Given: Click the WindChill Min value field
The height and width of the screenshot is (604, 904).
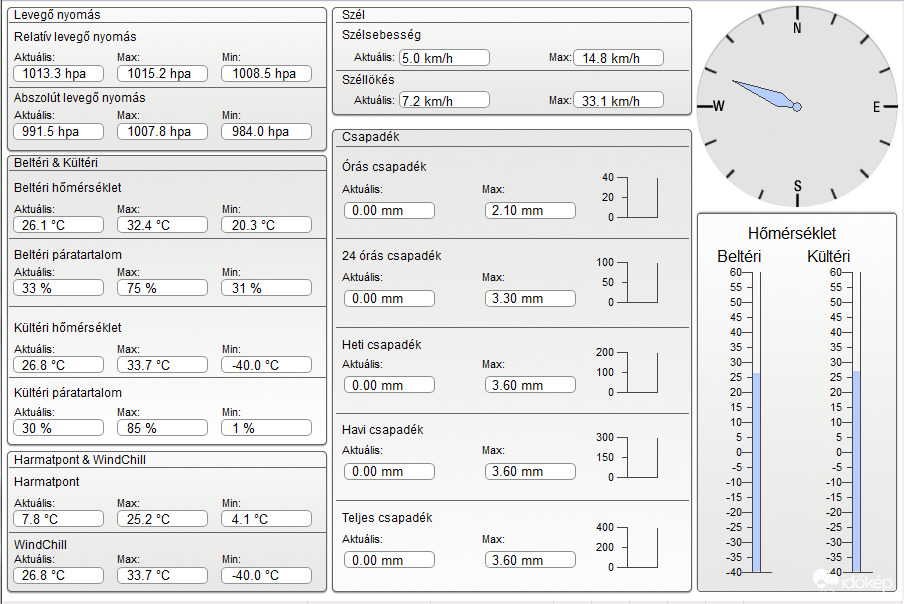Looking at the screenshot, I should point(266,575).
